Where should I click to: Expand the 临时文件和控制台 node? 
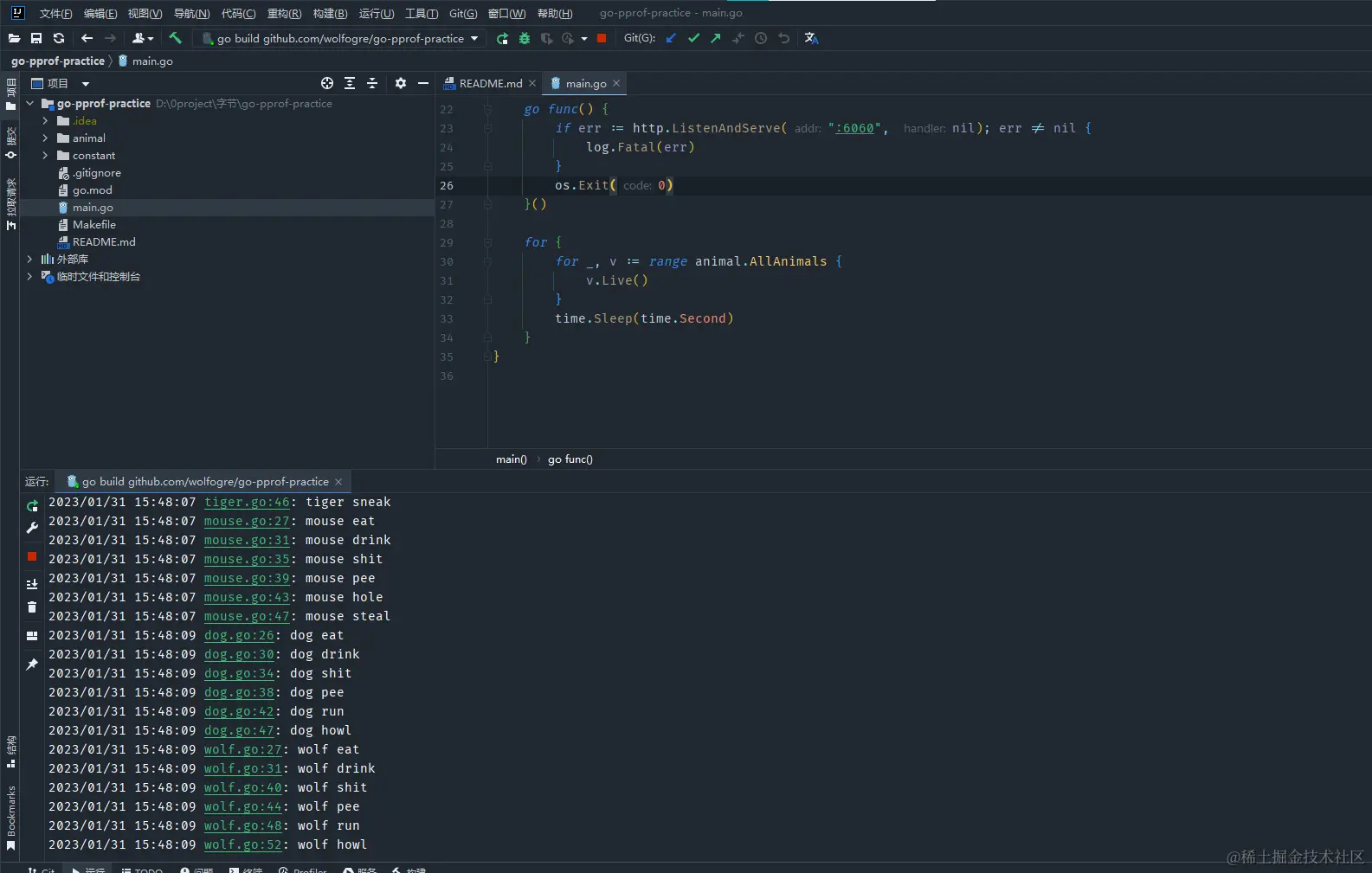tap(30, 276)
